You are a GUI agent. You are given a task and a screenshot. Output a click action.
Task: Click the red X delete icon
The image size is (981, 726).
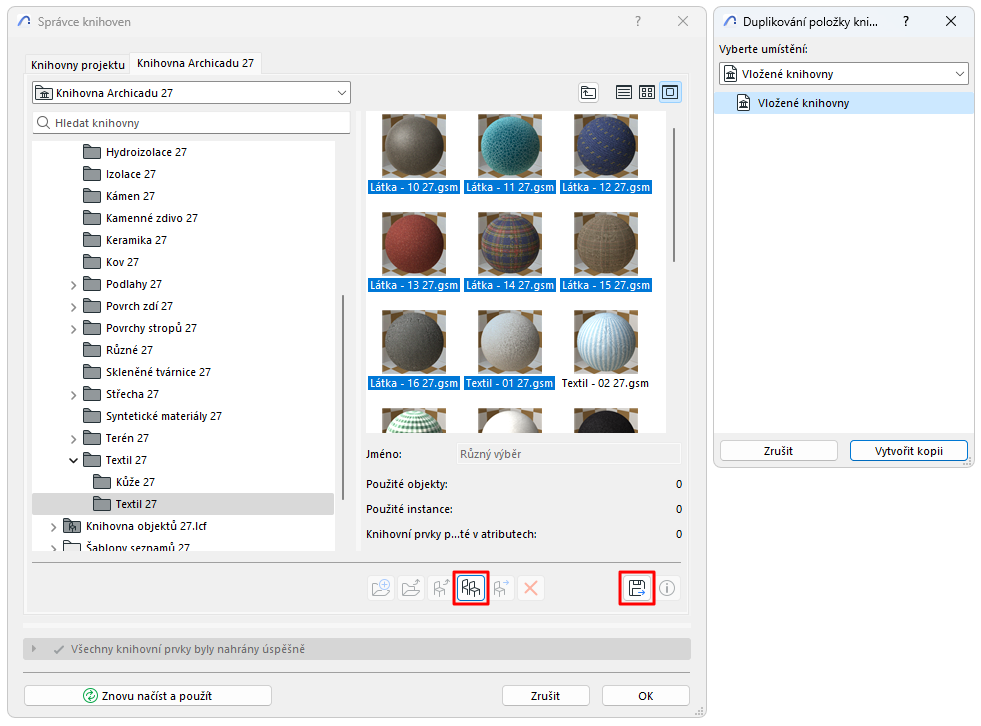[531, 588]
